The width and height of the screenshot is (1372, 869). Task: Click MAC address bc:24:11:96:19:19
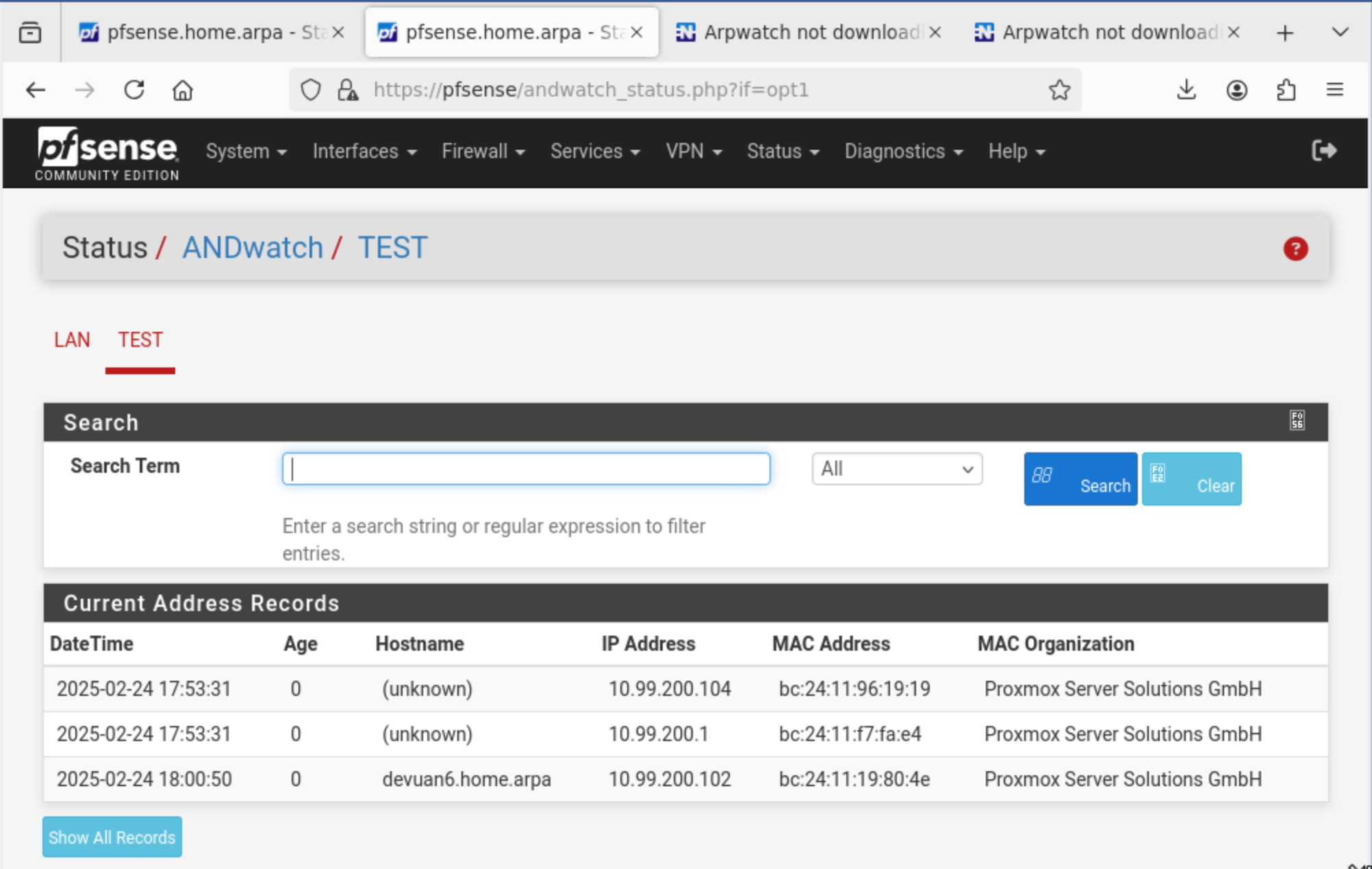coord(854,688)
